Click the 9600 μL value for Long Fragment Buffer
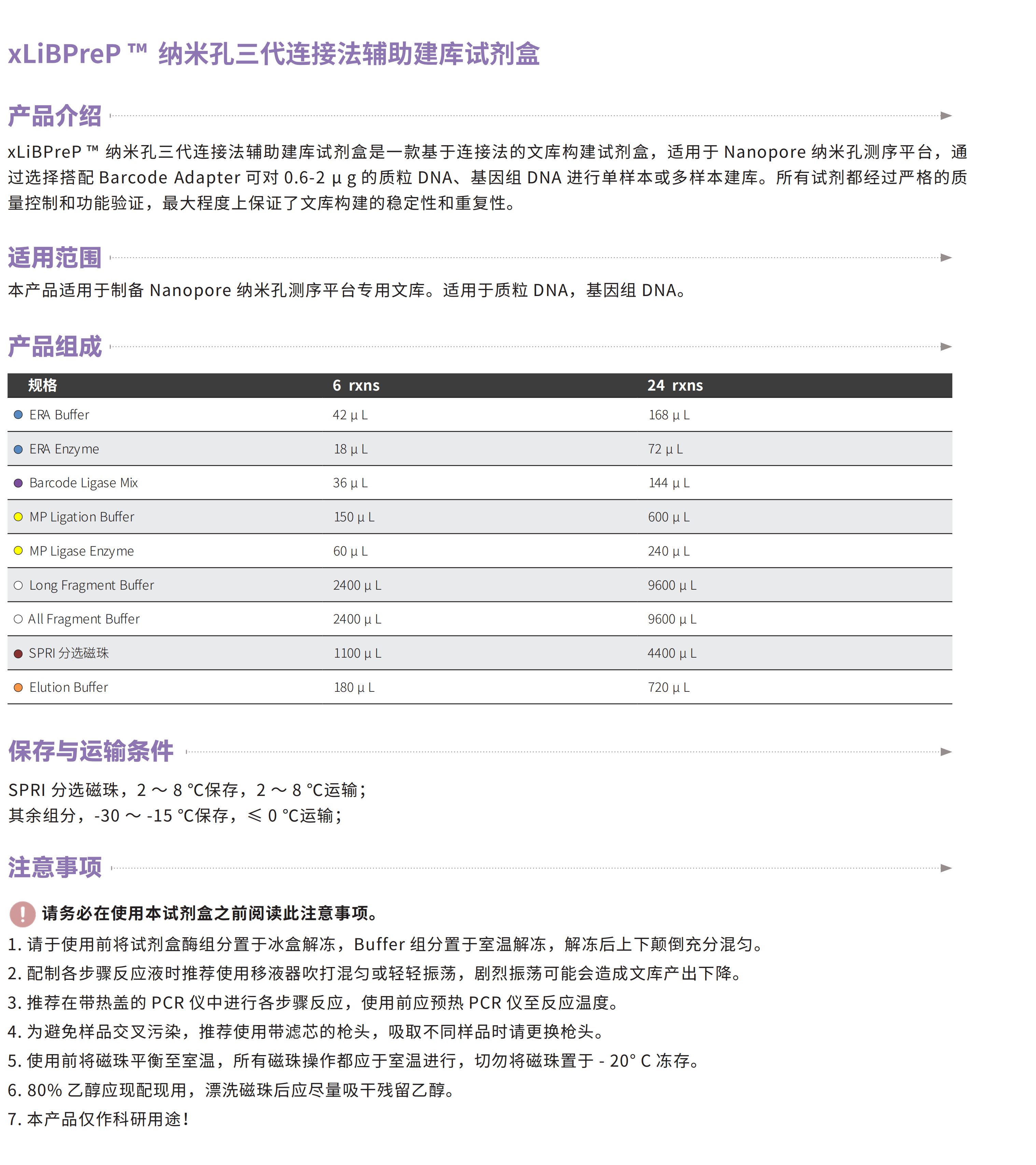1036x1165 pixels. pos(672,585)
